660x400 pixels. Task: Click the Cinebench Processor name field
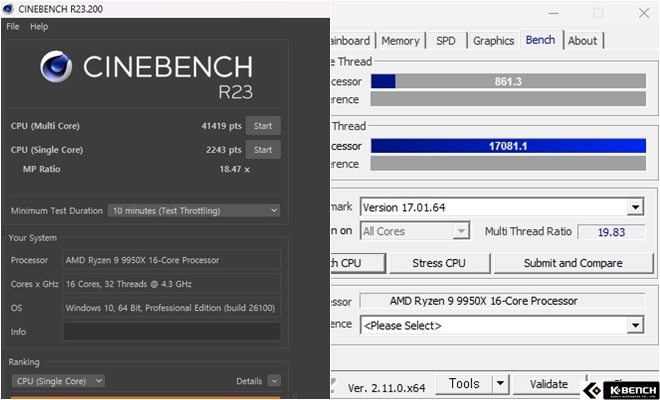tap(172, 260)
